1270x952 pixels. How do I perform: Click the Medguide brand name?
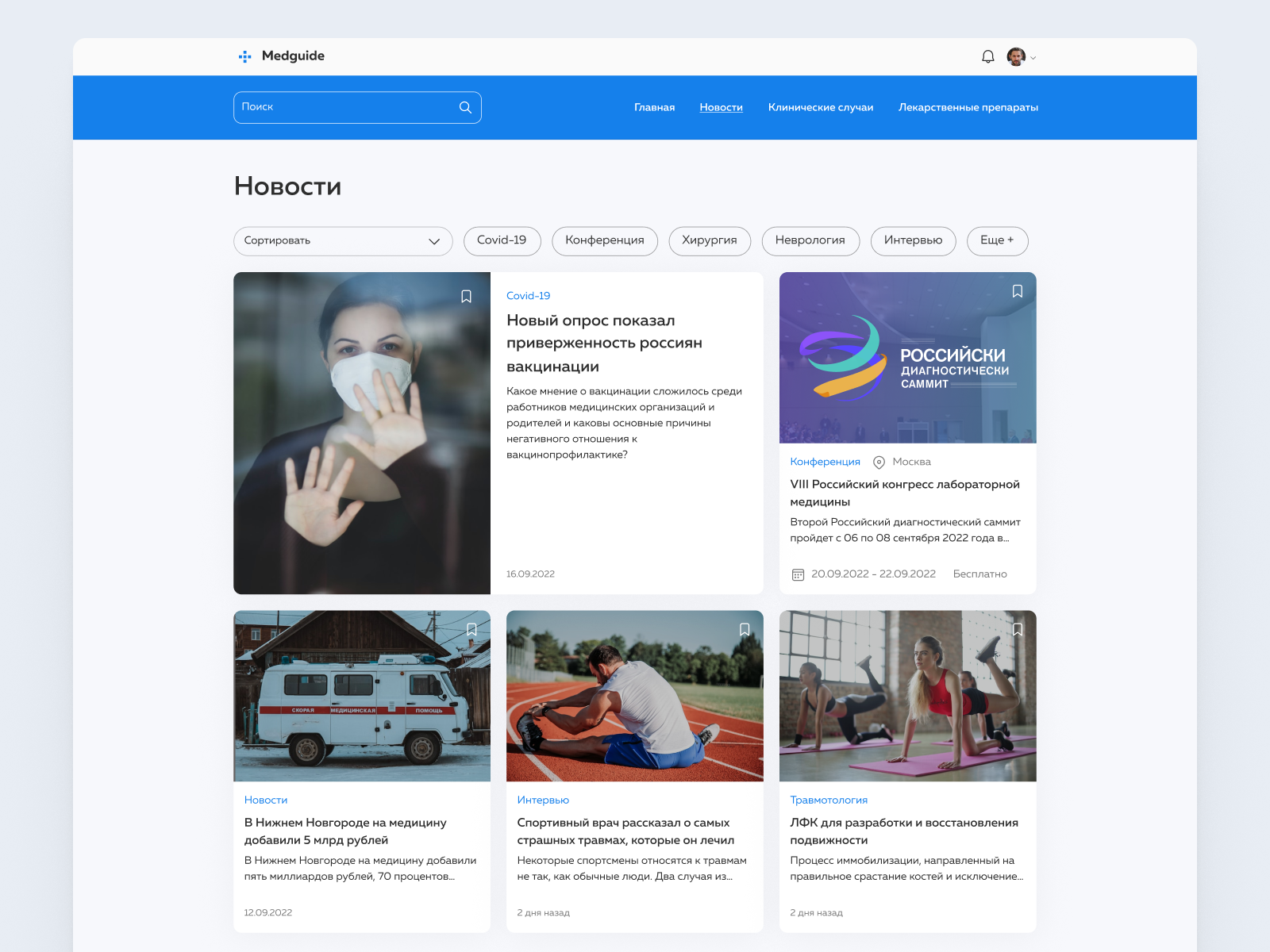293,56
